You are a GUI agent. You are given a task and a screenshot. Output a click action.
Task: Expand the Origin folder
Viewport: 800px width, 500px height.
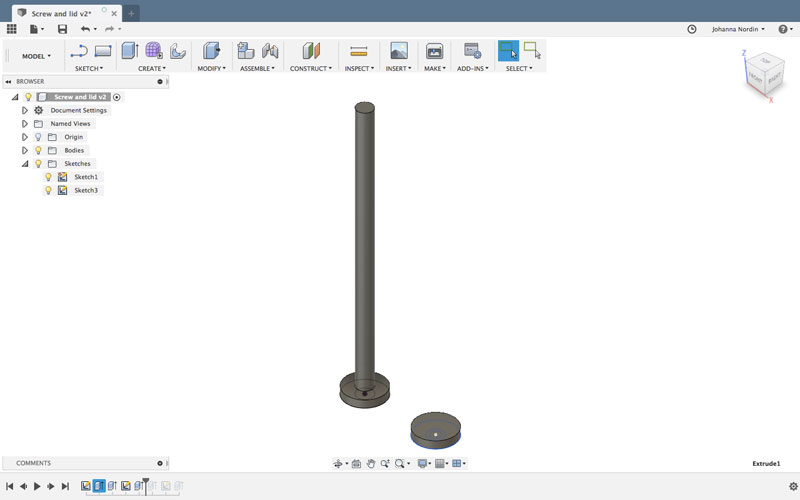coord(24,137)
